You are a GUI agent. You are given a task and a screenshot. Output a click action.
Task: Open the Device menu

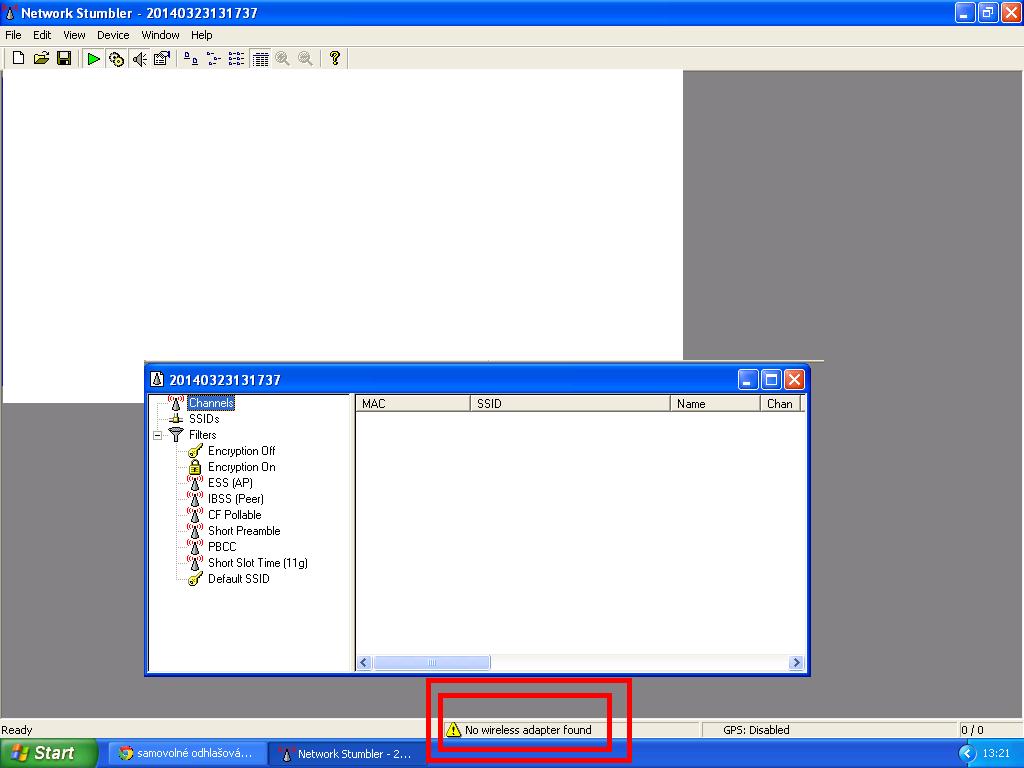(113, 35)
